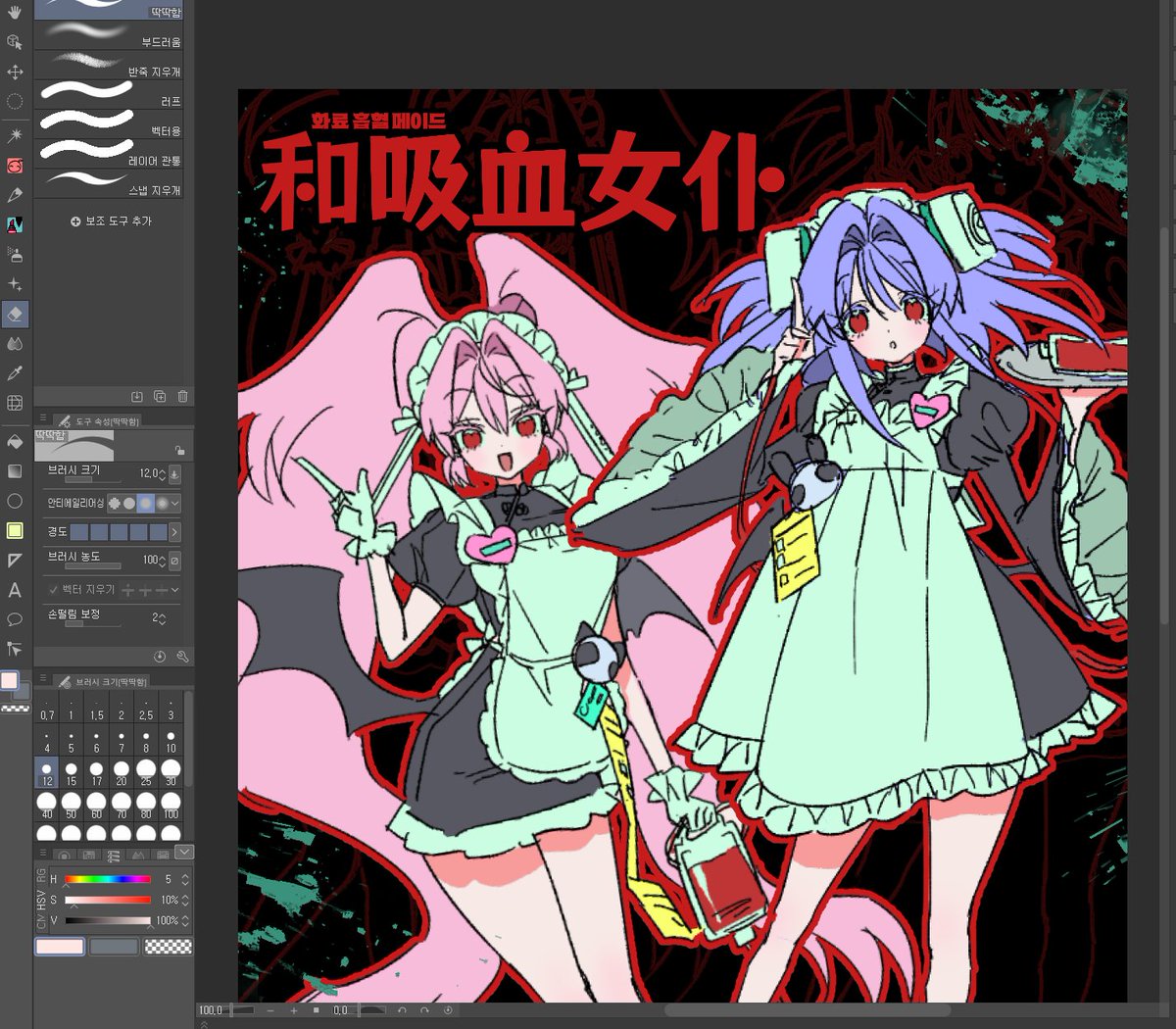The image size is (1176, 1029).
Task: Click the trash icon to delete sub tool
Action: point(182,395)
